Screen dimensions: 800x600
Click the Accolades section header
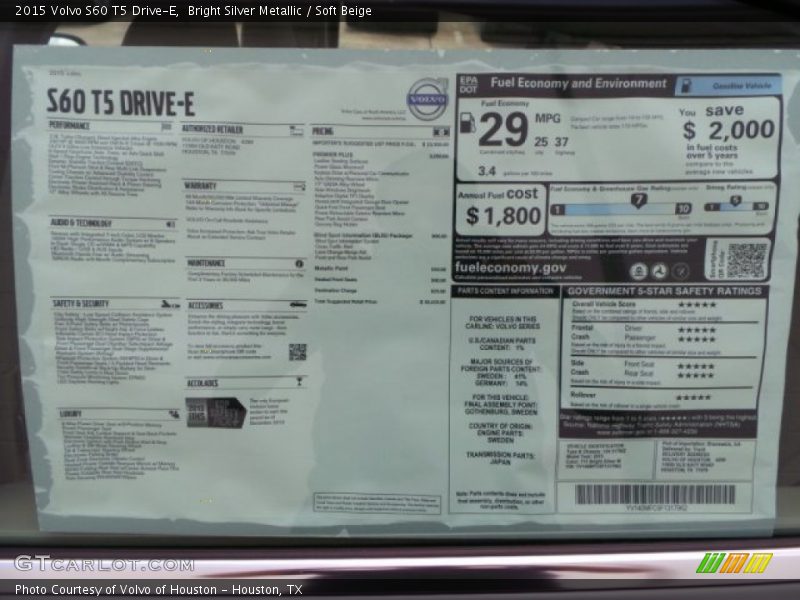tap(203, 383)
